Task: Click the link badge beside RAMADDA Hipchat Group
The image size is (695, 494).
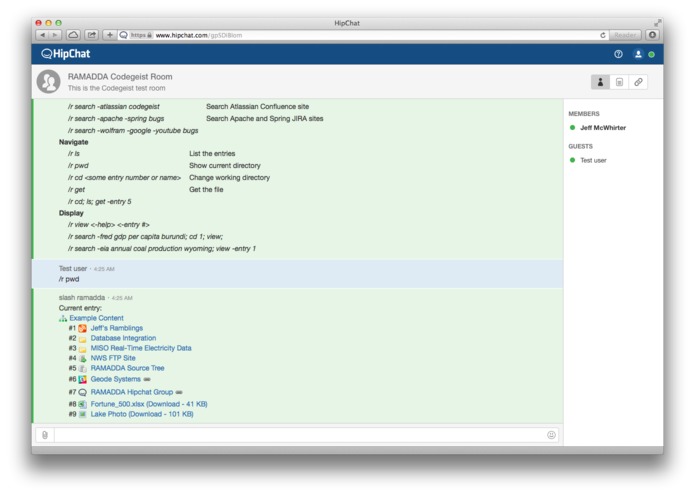Action: pos(179,392)
